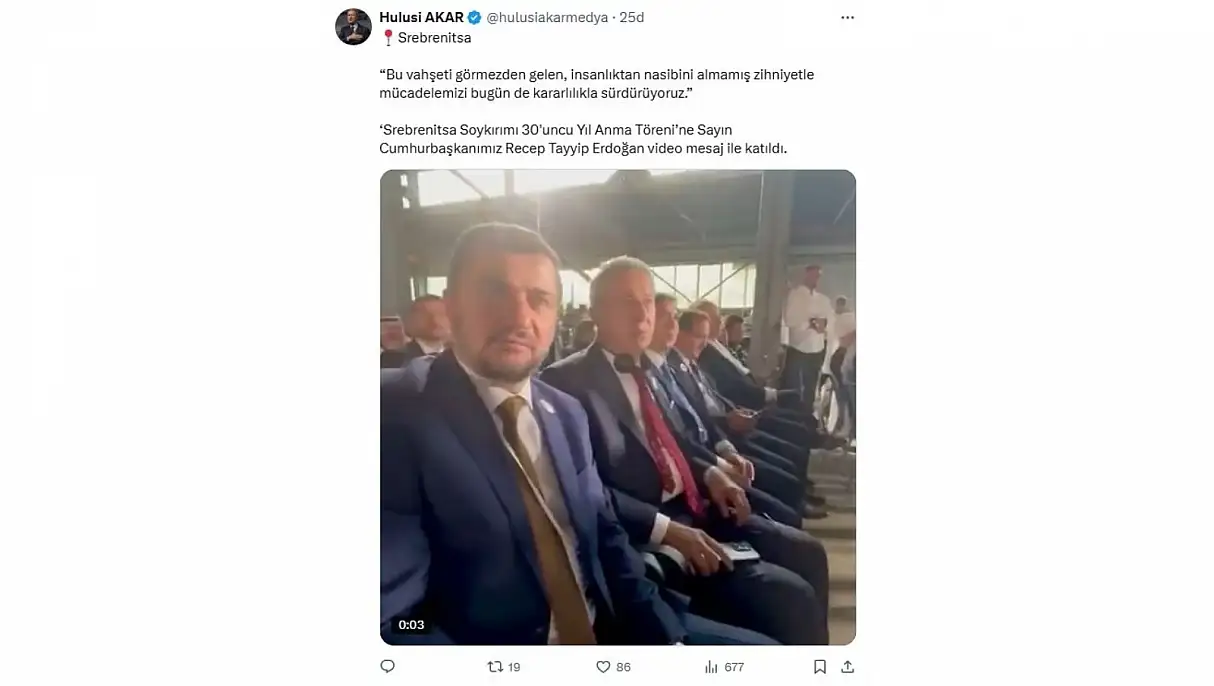Screen dimensions: 1214x686
Task: Click the 677 views count
Action: pos(734,667)
